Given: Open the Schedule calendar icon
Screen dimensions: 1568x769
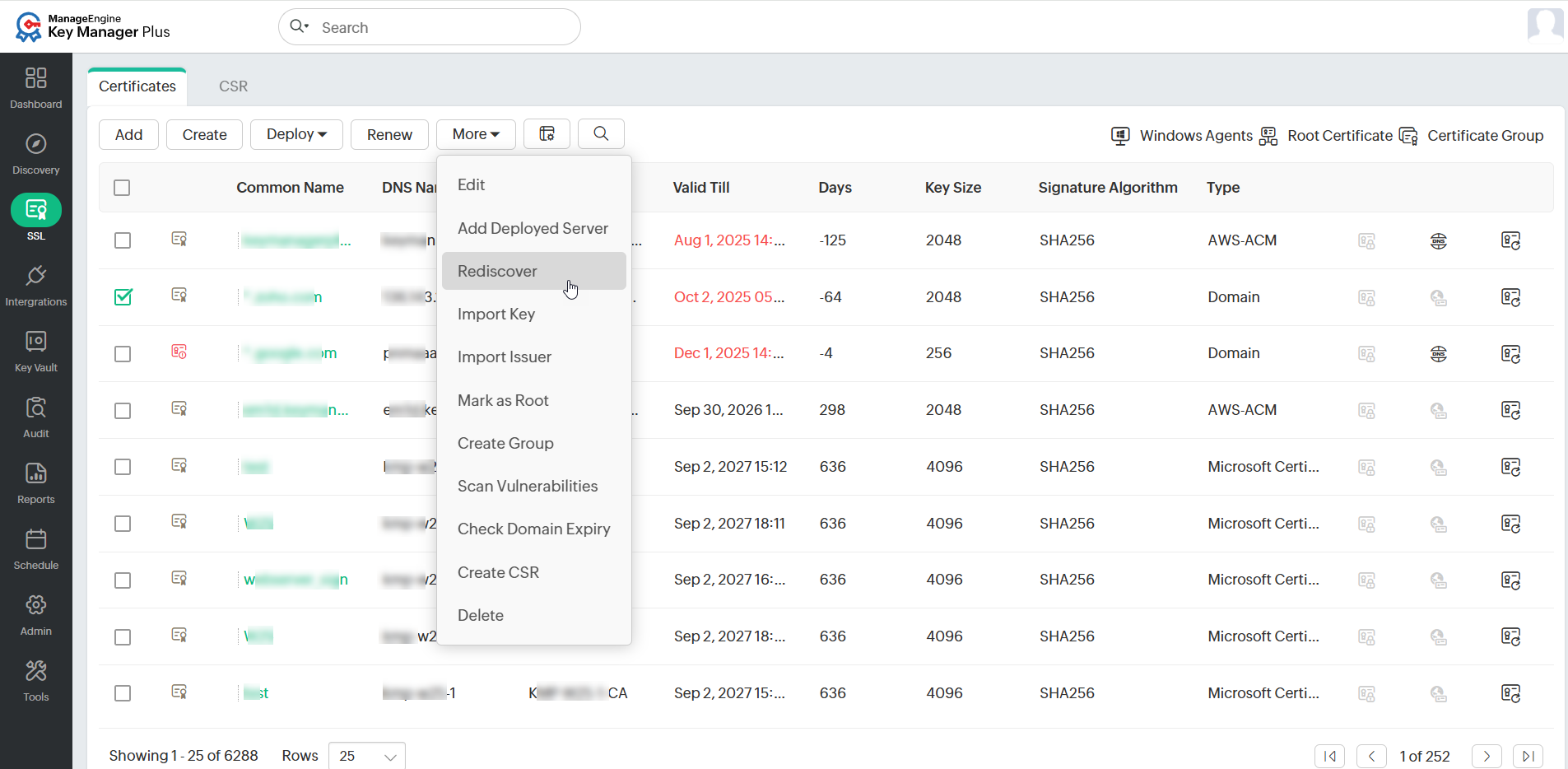Looking at the screenshot, I should coord(35,539).
